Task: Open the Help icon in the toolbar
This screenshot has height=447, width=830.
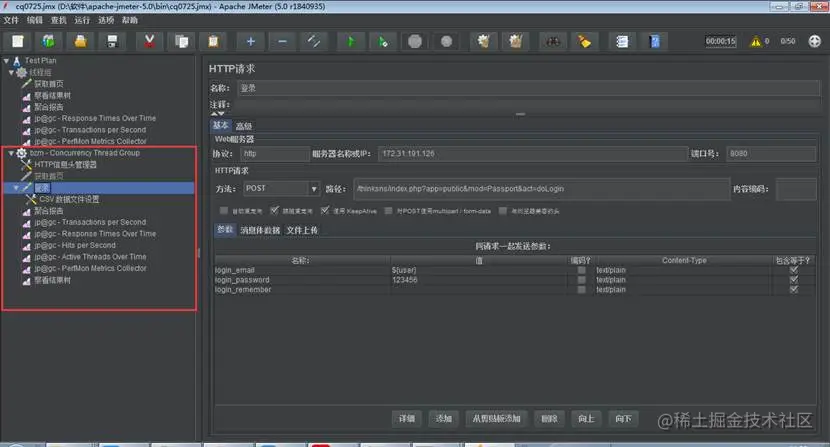Action: (654, 41)
